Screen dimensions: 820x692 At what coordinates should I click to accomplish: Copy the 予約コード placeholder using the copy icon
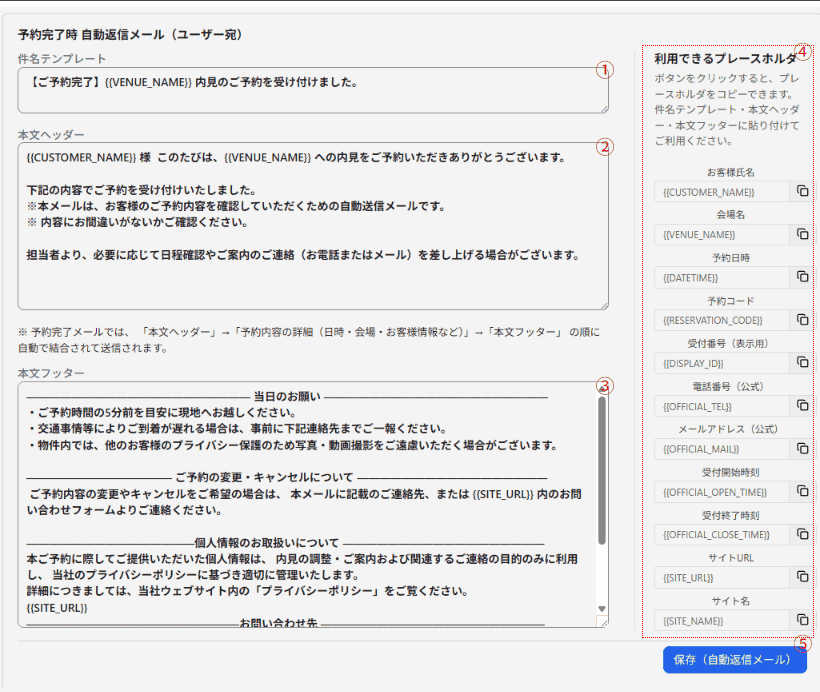pos(803,320)
